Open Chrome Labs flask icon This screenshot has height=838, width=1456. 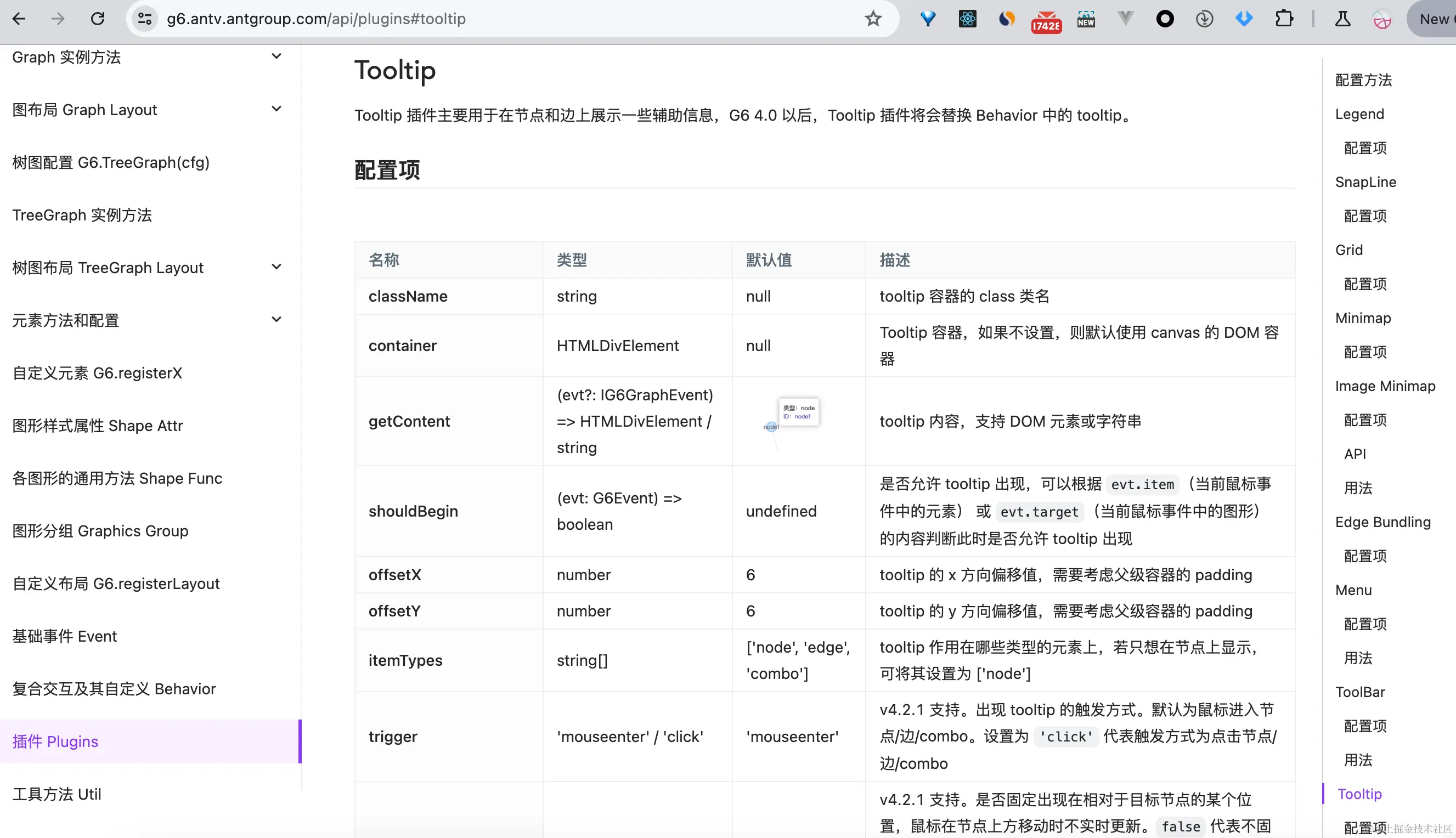(x=1342, y=19)
